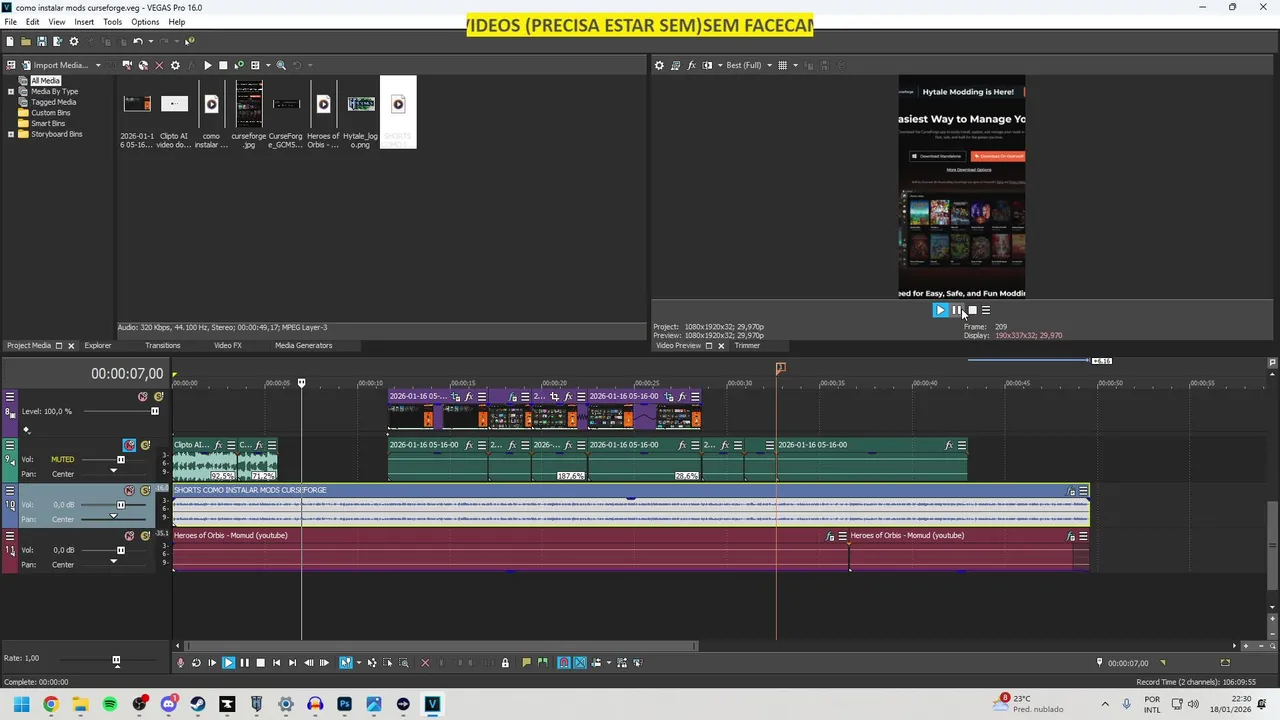
Task: Stop media preview in Project Media toolbar
Action: pos(223,66)
